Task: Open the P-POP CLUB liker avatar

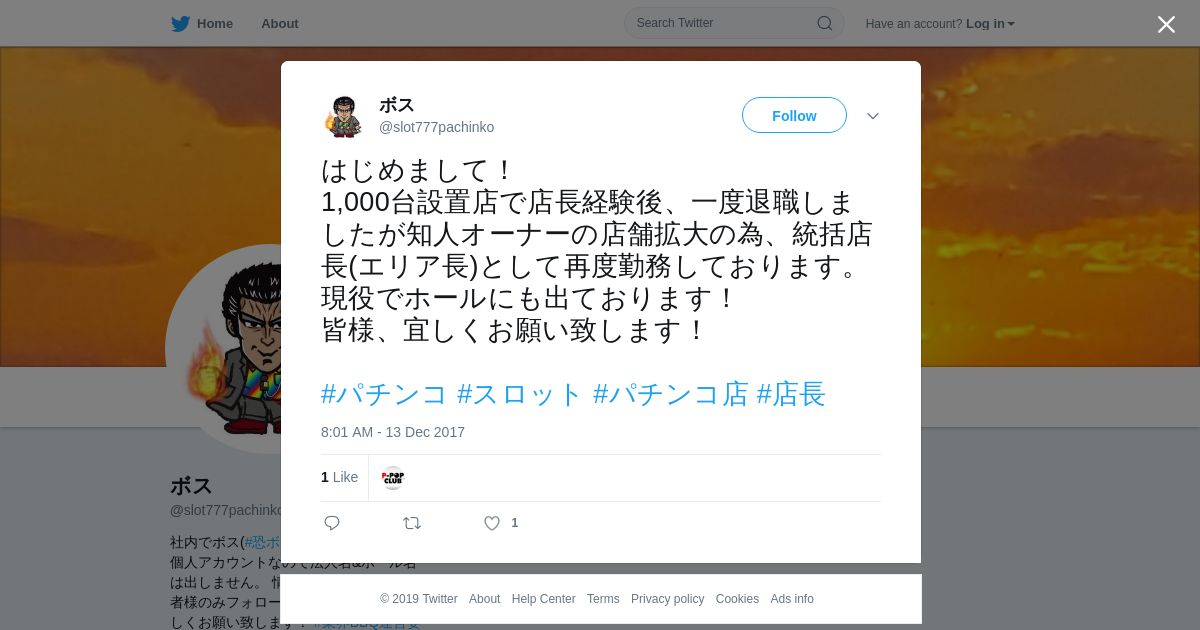Action: pyautogui.click(x=393, y=478)
